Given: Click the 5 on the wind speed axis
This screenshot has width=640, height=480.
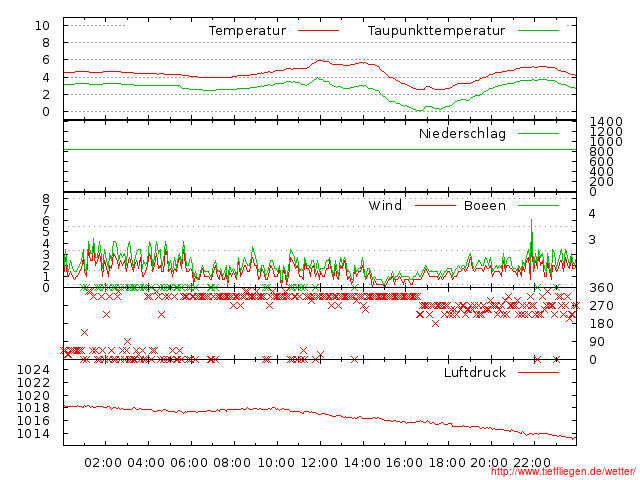Looking at the screenshot, I should point(46,231).
